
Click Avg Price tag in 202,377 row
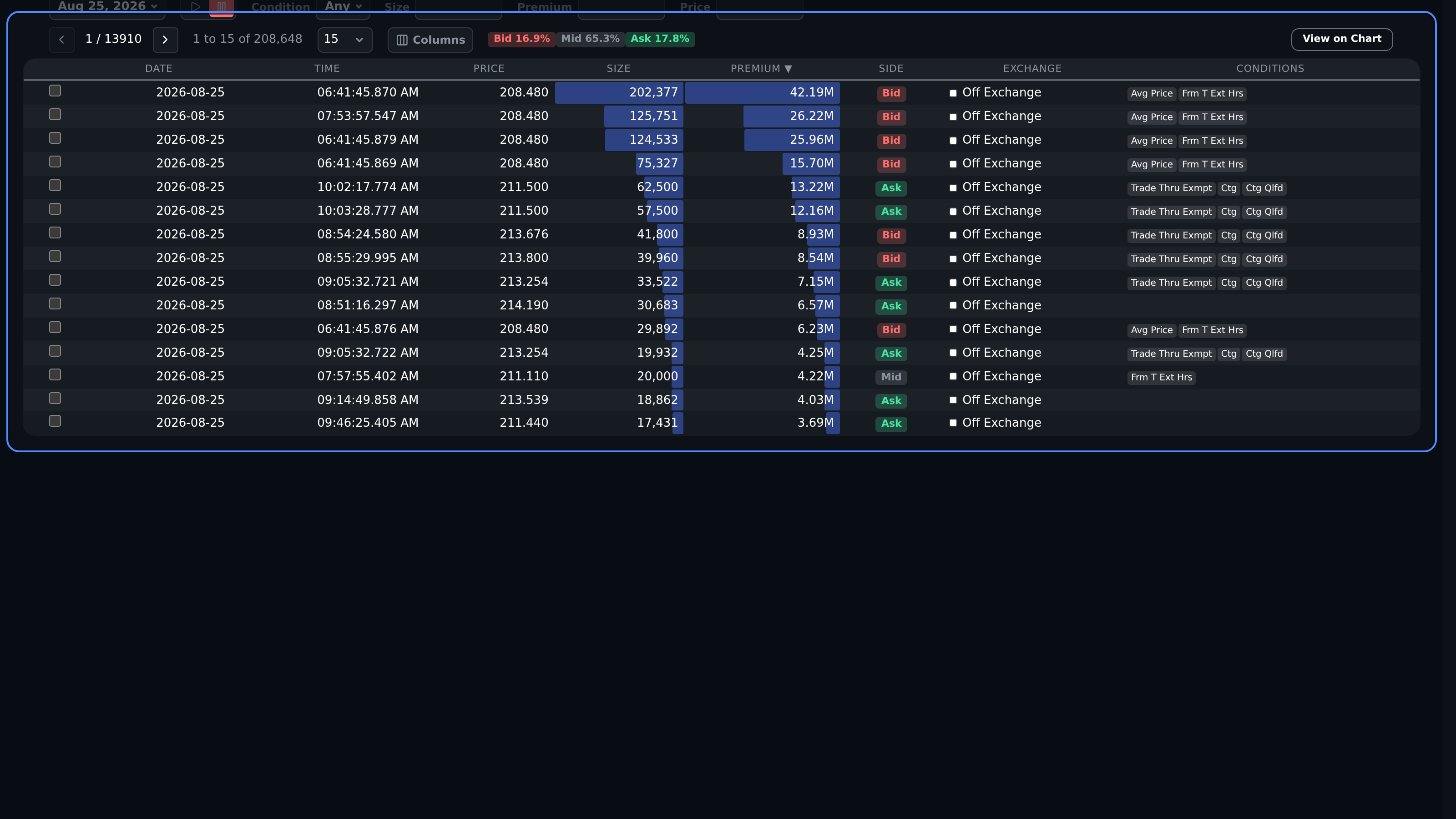pos(1151,94)
